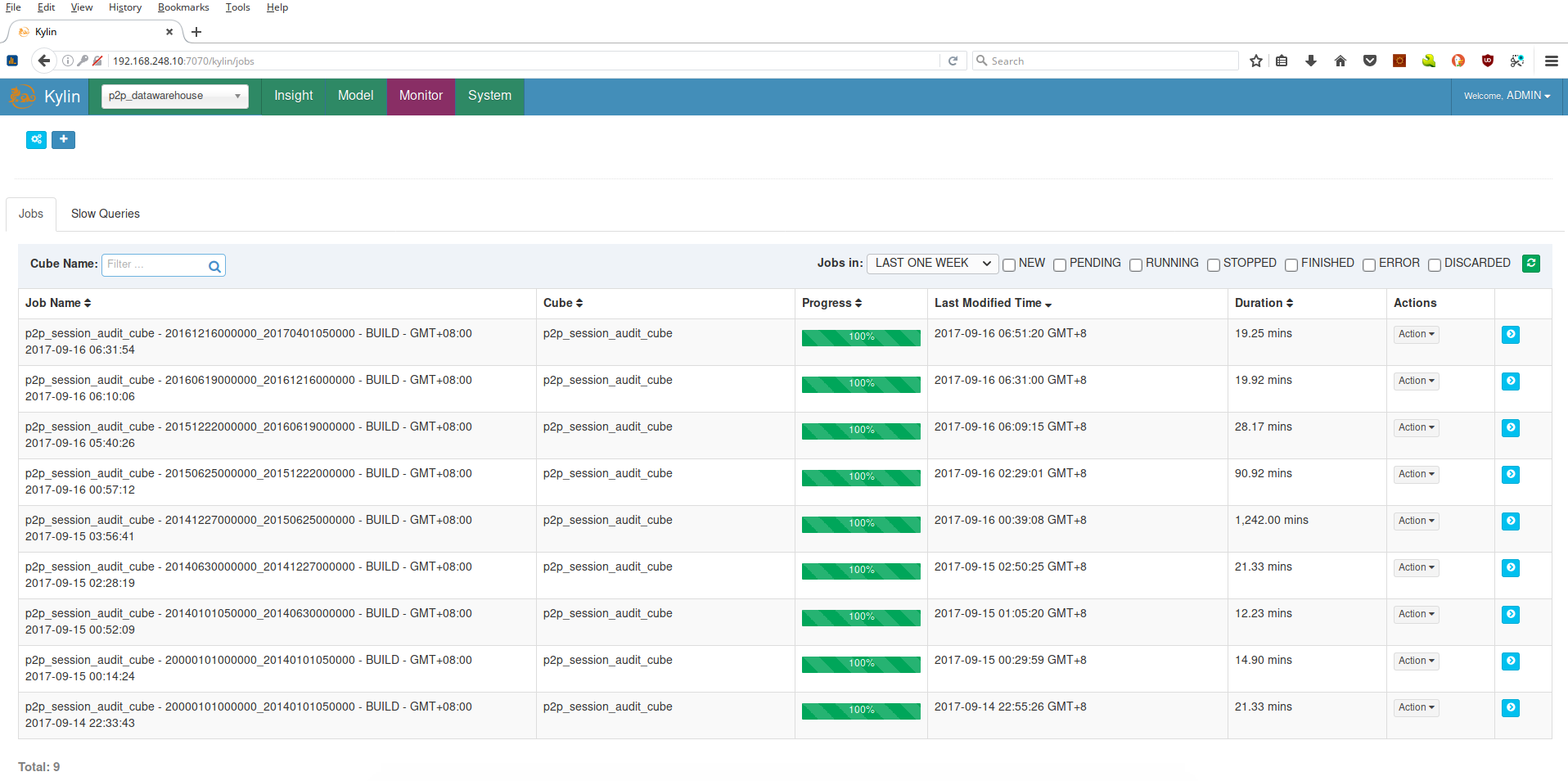Sort table by Job Name column
The height and width of the screenshot is (781, 1568).
coord(58,303)
